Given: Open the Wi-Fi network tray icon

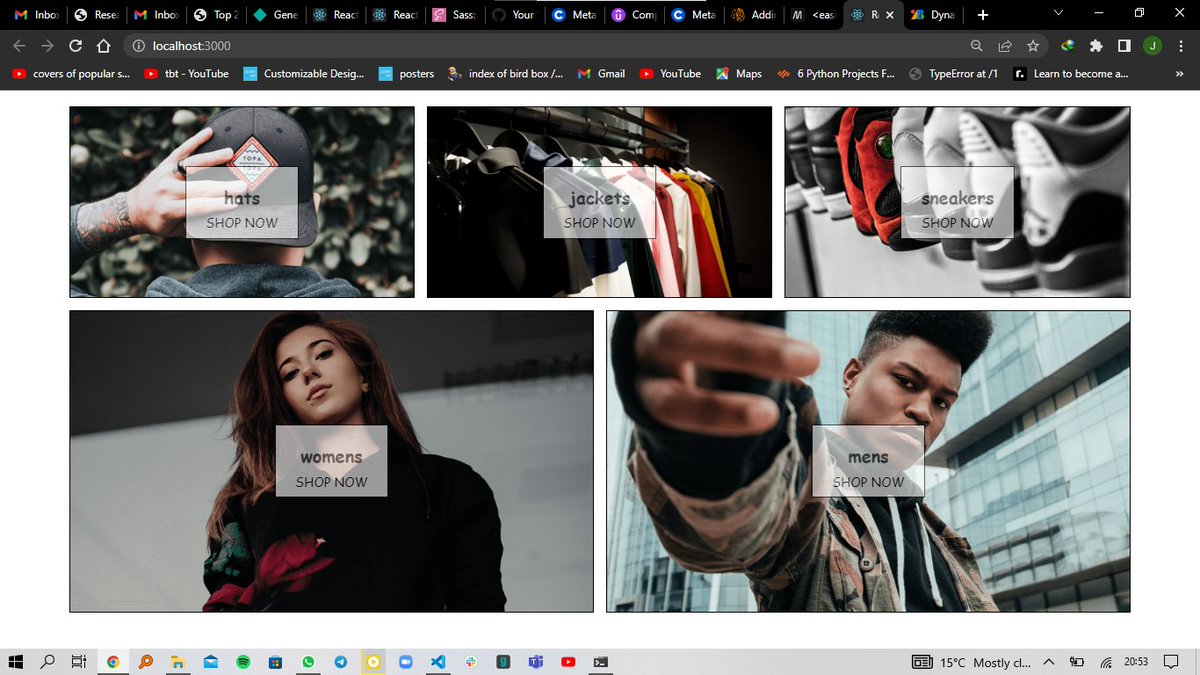Looking at the screenshot, I should [x=1106, y=662].
